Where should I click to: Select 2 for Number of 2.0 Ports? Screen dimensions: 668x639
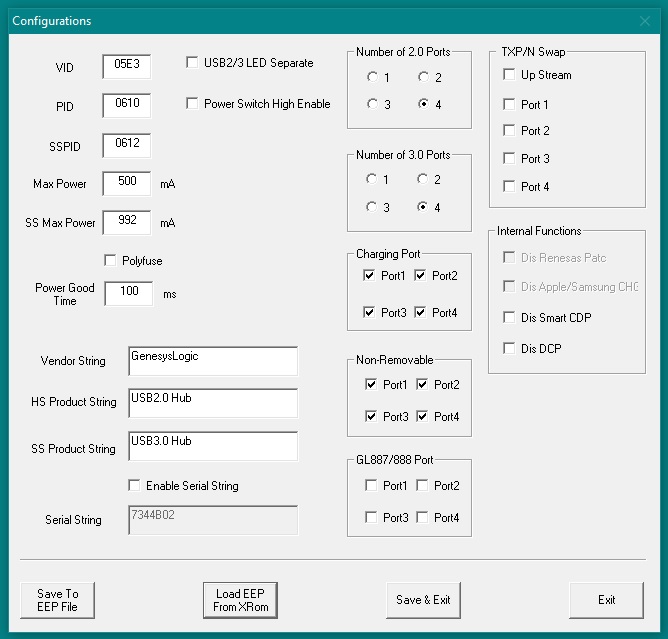click(424, 77)
